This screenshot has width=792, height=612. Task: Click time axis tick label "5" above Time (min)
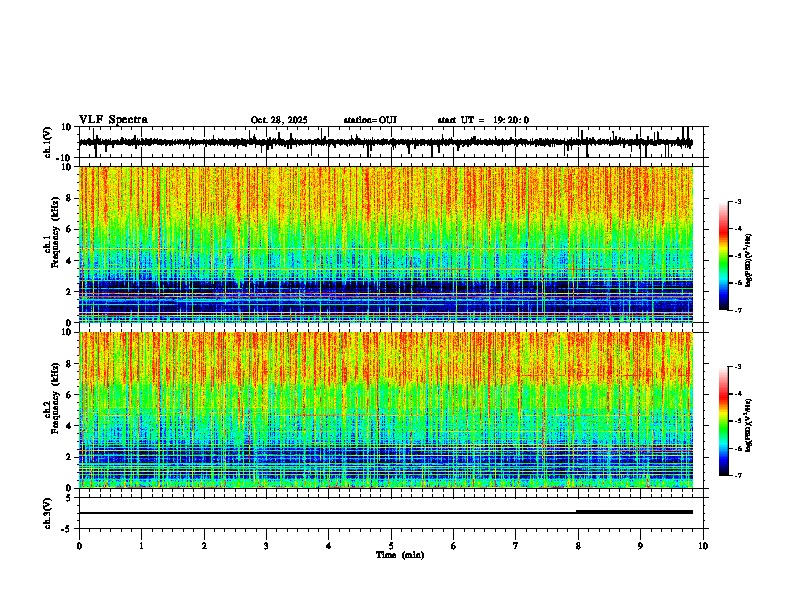pos(391,546)
